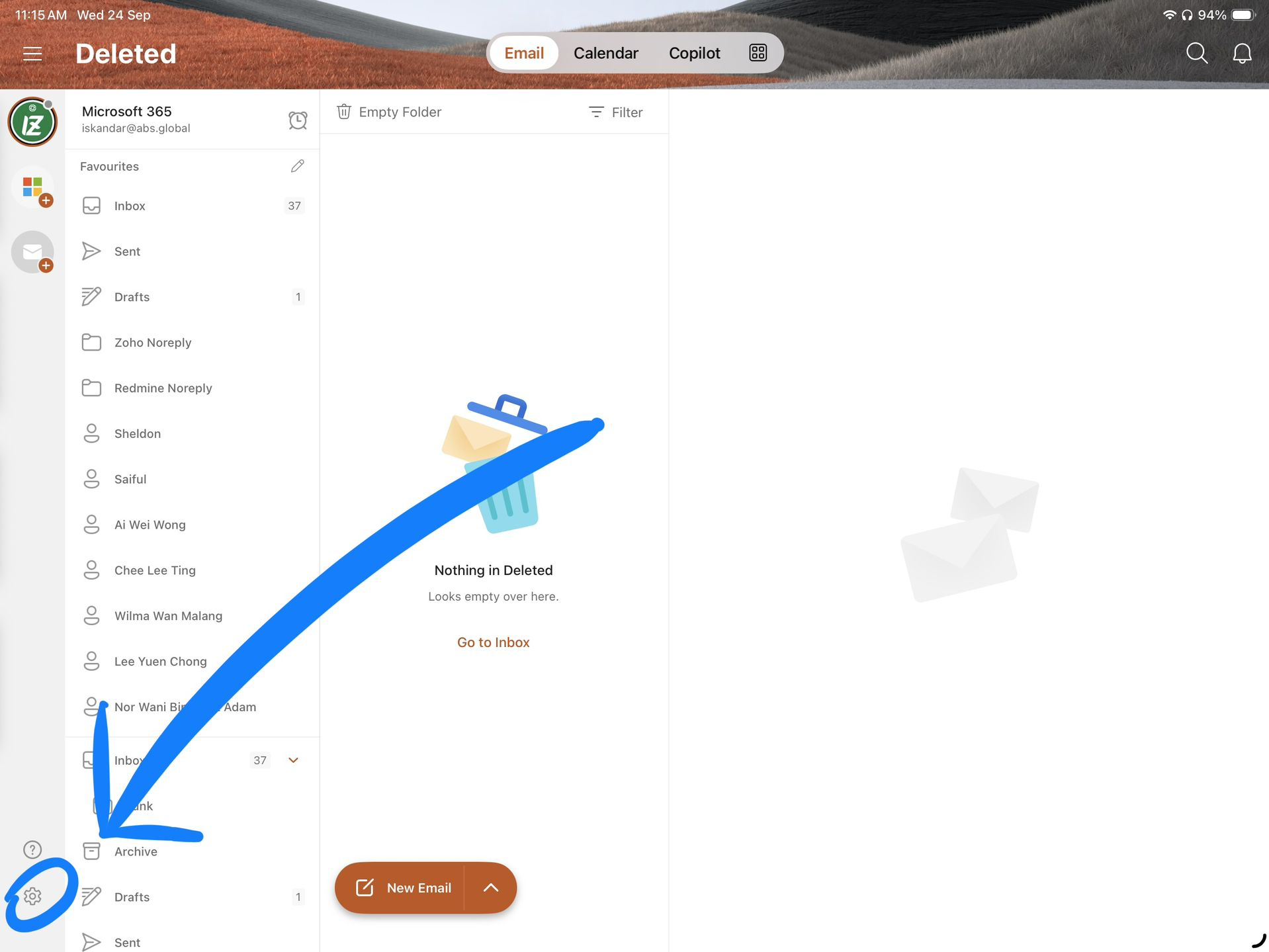Compose with the New Email button
Screen dimensions: 1269x952
(400, 888)
